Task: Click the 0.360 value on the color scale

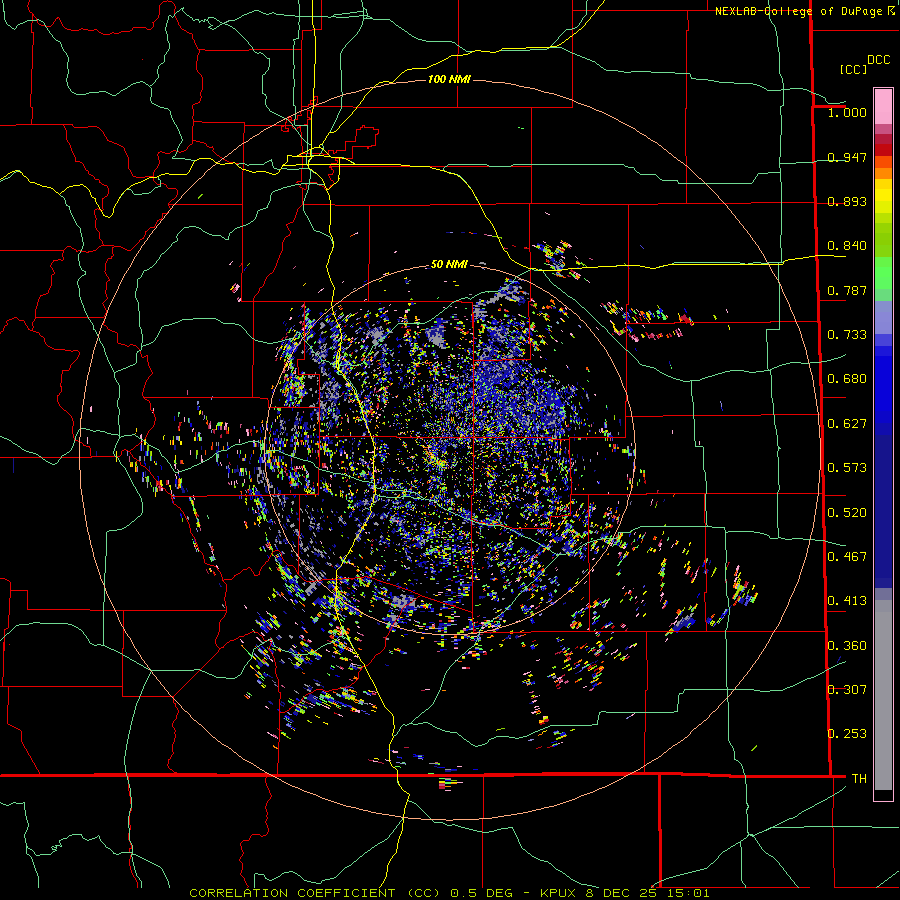Action: click(847, 646)
